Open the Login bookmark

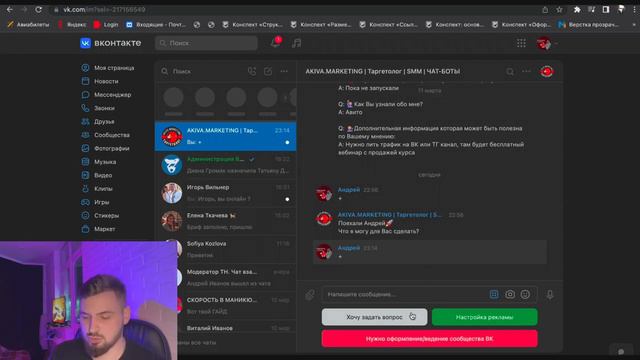[106, 24]
